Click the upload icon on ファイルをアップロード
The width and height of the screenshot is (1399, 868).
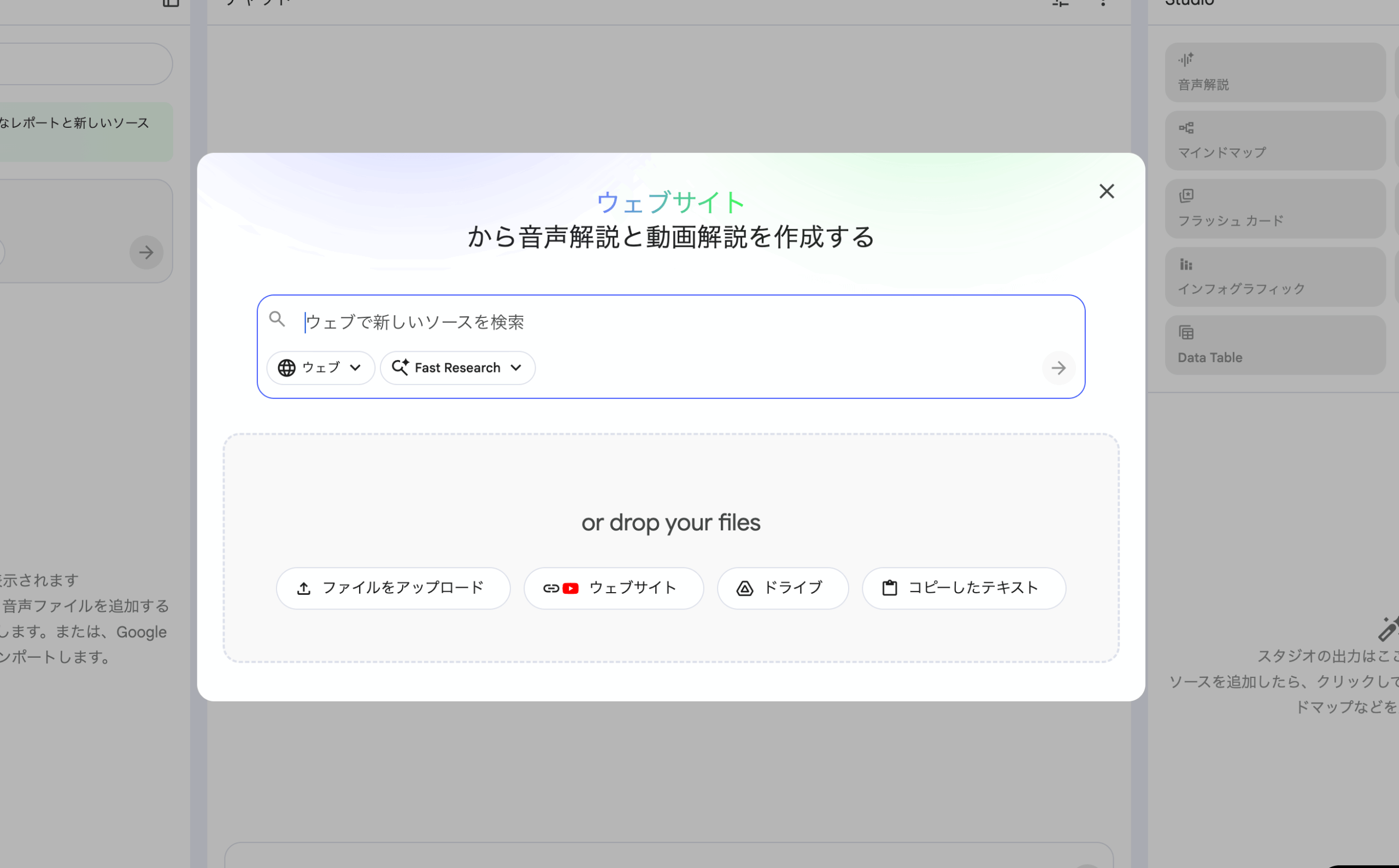303,588
